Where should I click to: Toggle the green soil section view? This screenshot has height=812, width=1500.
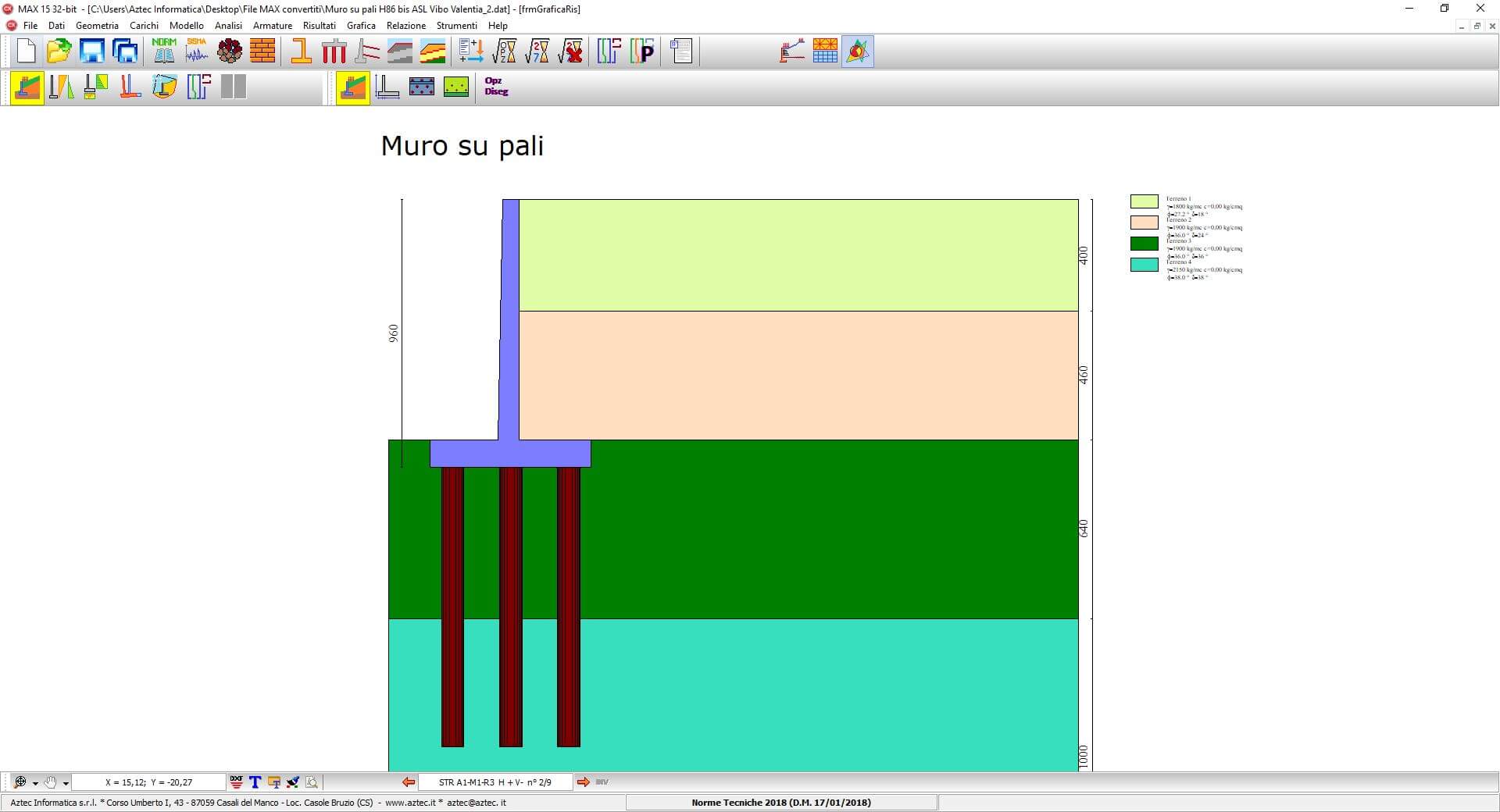[x=456, y=87]
